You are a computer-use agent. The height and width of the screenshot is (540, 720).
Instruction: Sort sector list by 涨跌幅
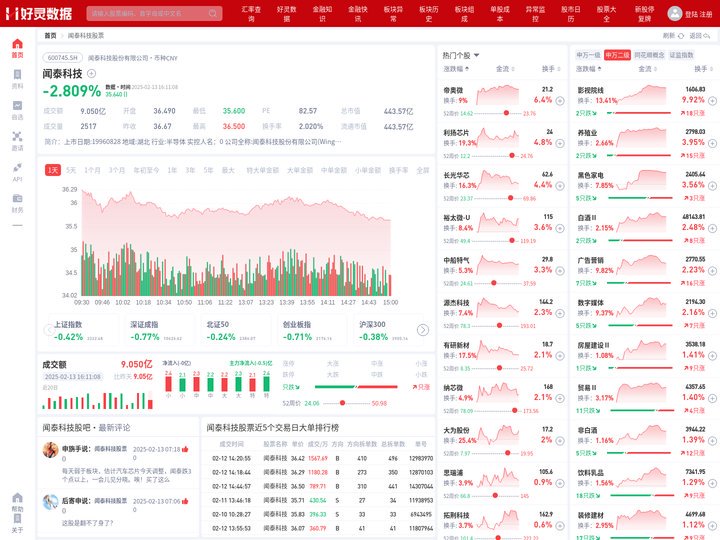pos(588,69)
